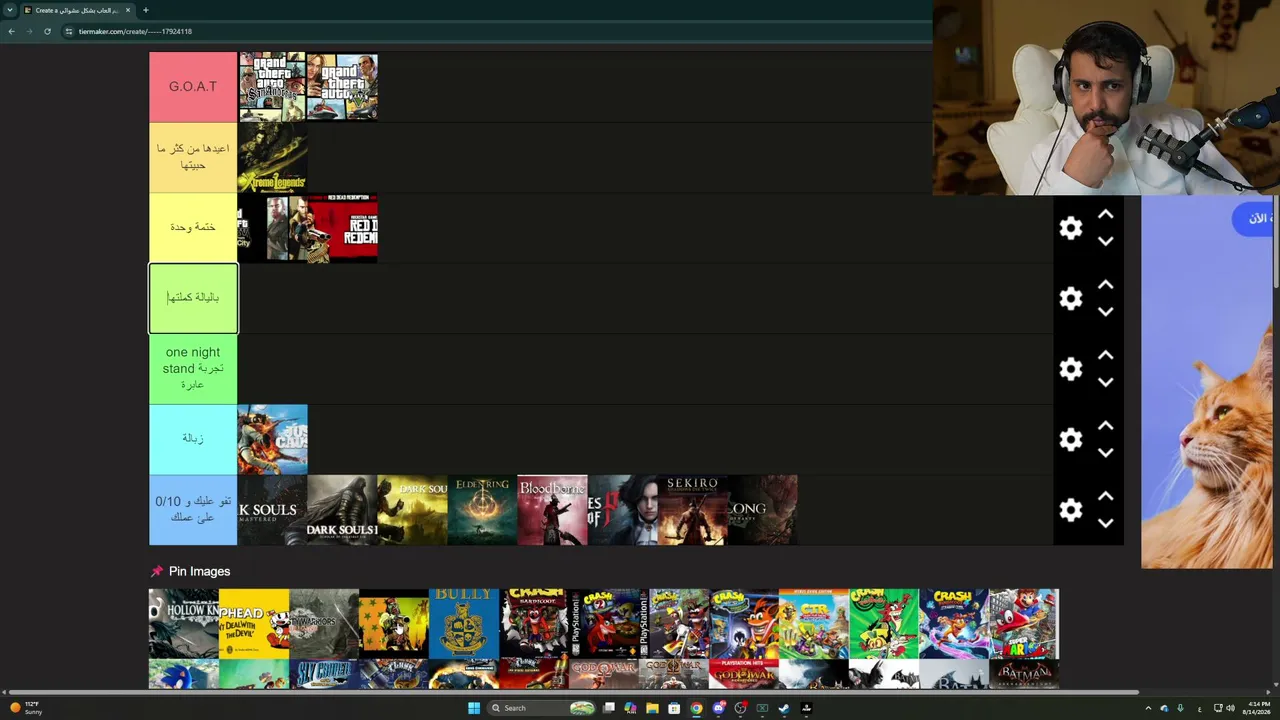Go back in the browser
The height and width of the screenshot is (720, 1280).
(11, 31)
